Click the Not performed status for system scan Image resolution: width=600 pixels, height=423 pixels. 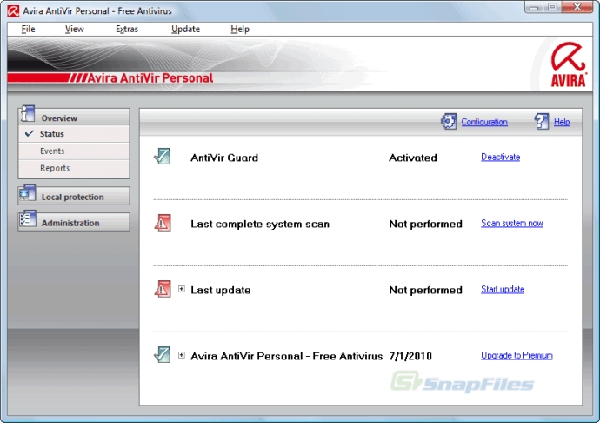(x=426, y=224)
